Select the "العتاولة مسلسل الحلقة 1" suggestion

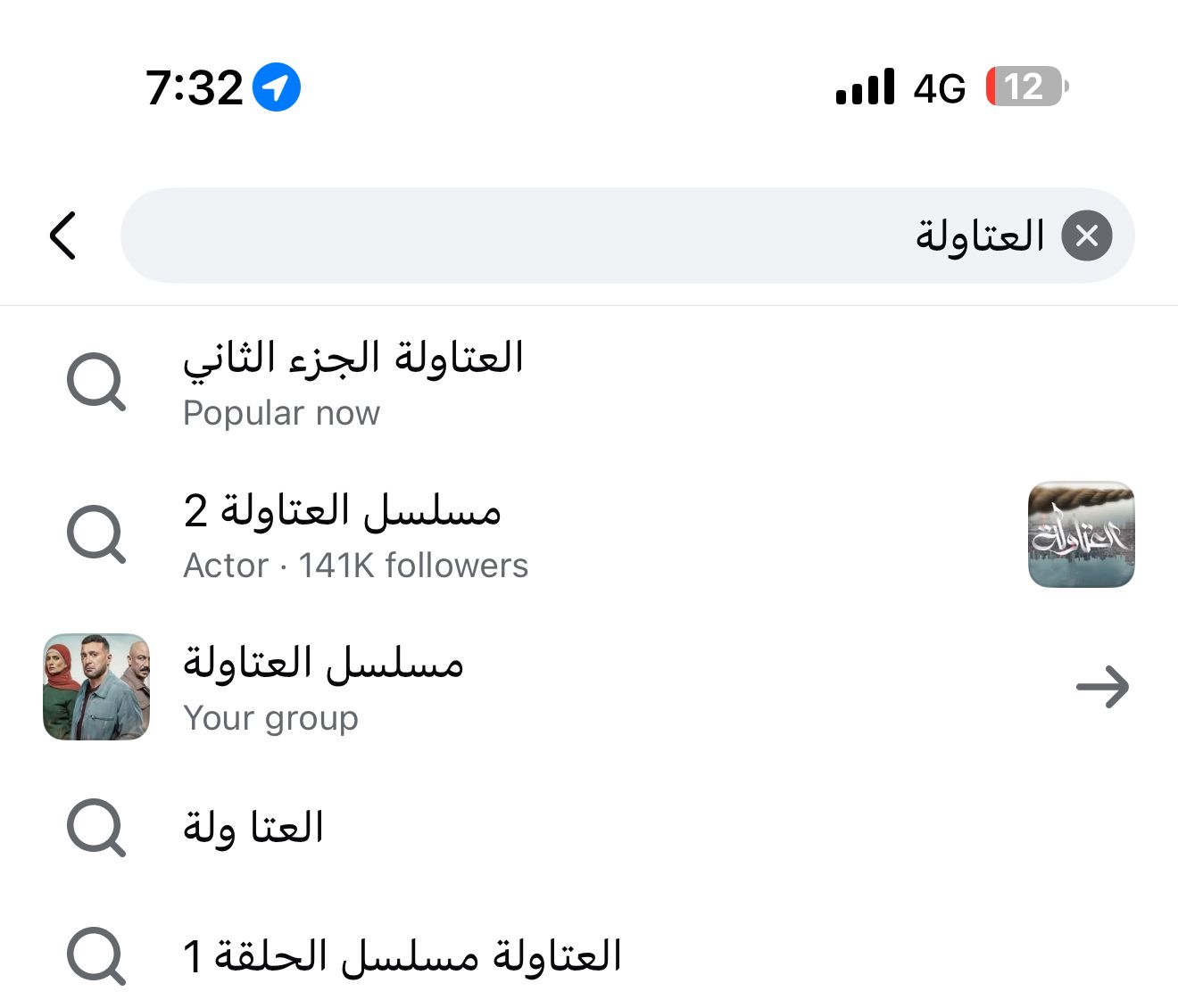click(x=402, y=956)
